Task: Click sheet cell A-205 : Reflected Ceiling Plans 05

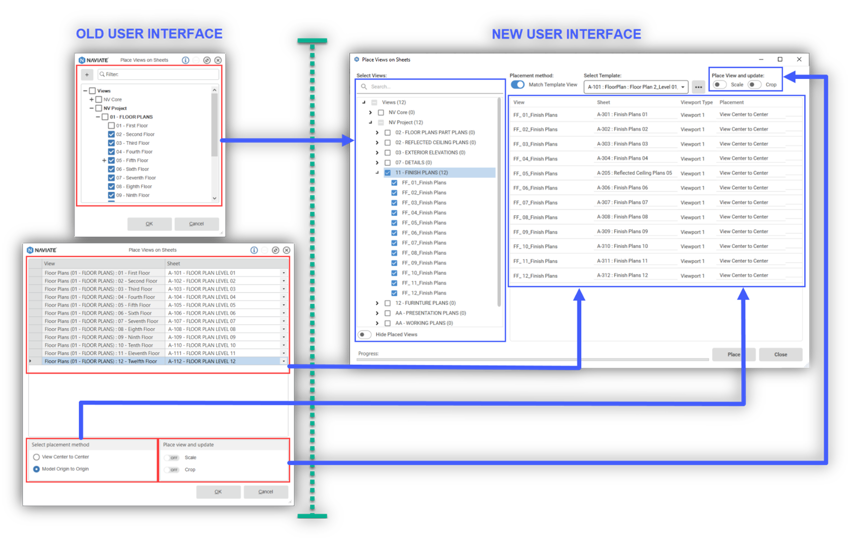Action: 634,173
